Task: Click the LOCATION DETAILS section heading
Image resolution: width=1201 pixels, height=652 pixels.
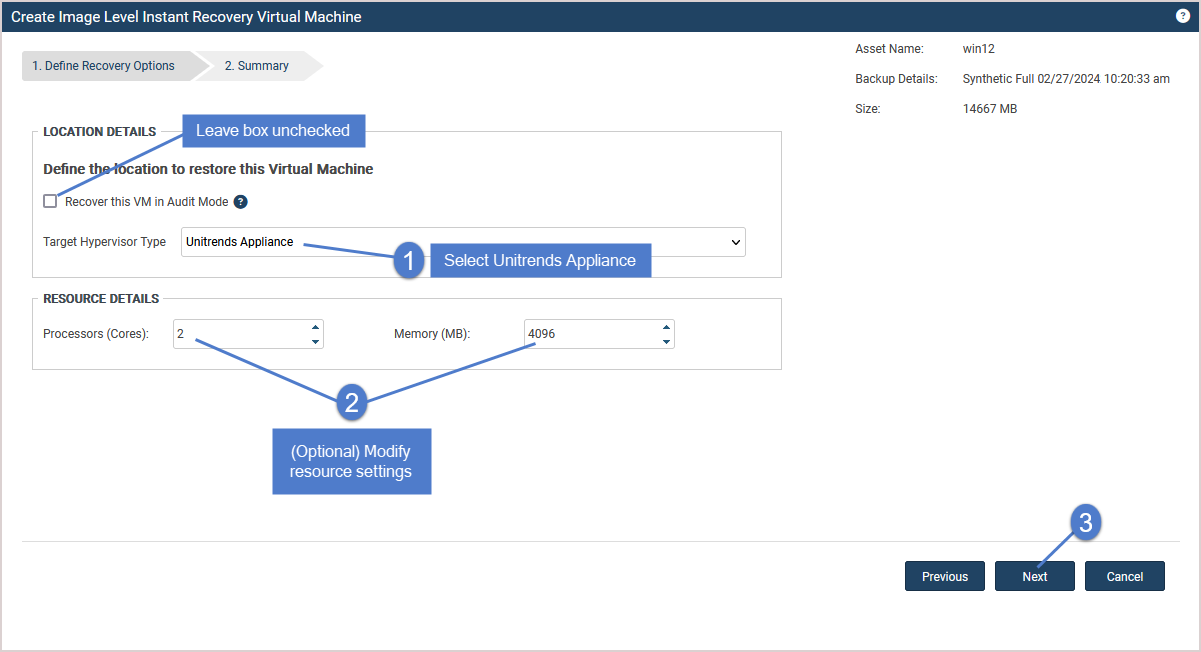Action: click(99, 132)
